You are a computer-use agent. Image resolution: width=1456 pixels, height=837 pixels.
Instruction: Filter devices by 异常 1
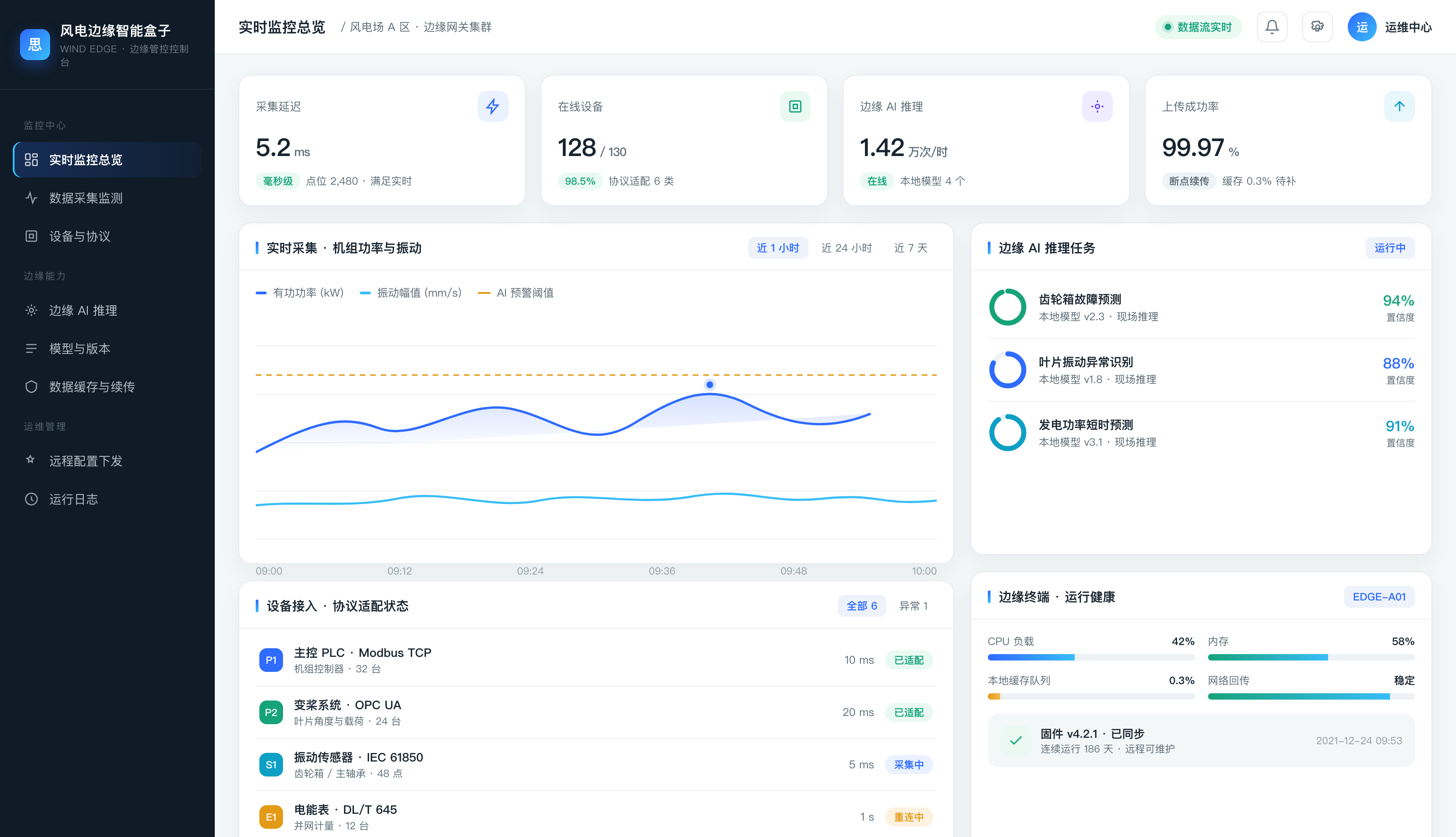tap(913, 606)
